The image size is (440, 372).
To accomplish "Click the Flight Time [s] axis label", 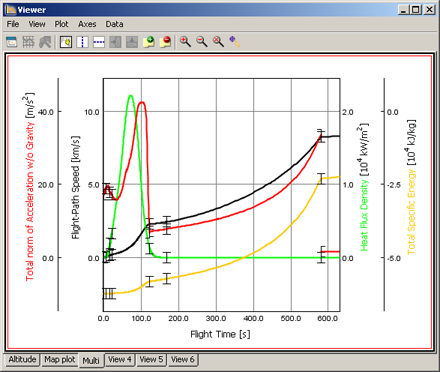I will (220, 334).
